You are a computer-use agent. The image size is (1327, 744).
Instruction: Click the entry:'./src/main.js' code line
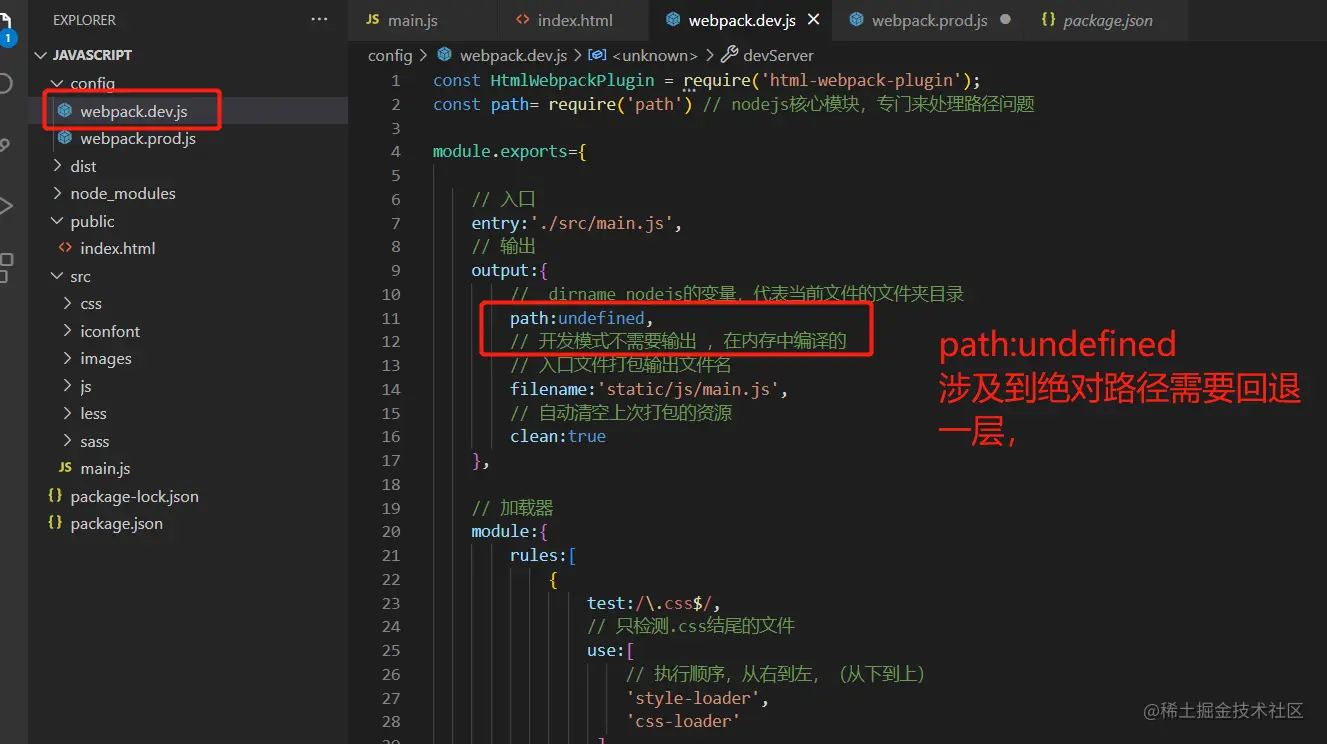coord(577,223)
